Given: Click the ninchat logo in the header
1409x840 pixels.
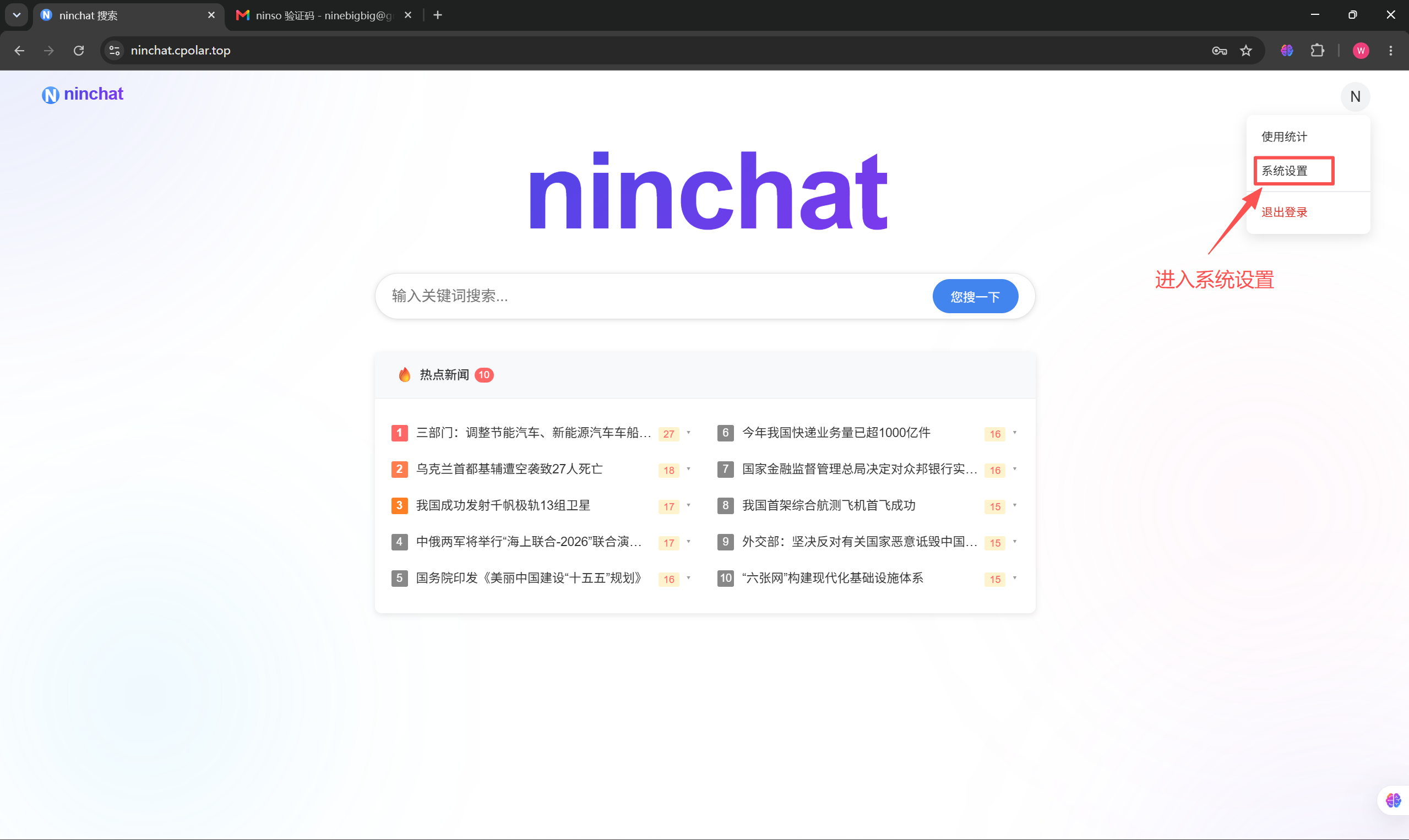Looking at the screenshot, I should point(82,94).
